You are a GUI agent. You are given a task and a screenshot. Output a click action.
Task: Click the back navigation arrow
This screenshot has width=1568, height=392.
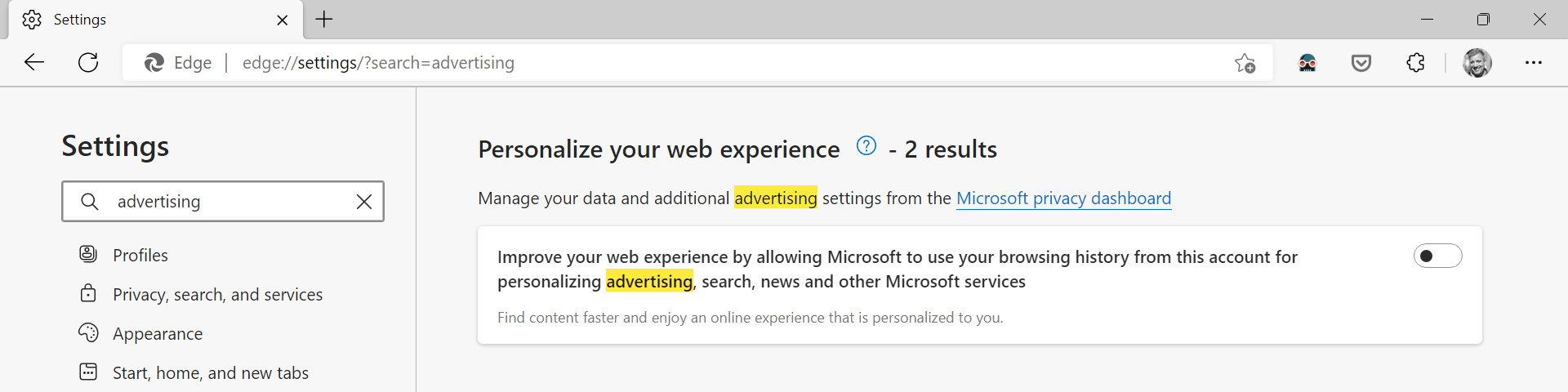(34, 62)
